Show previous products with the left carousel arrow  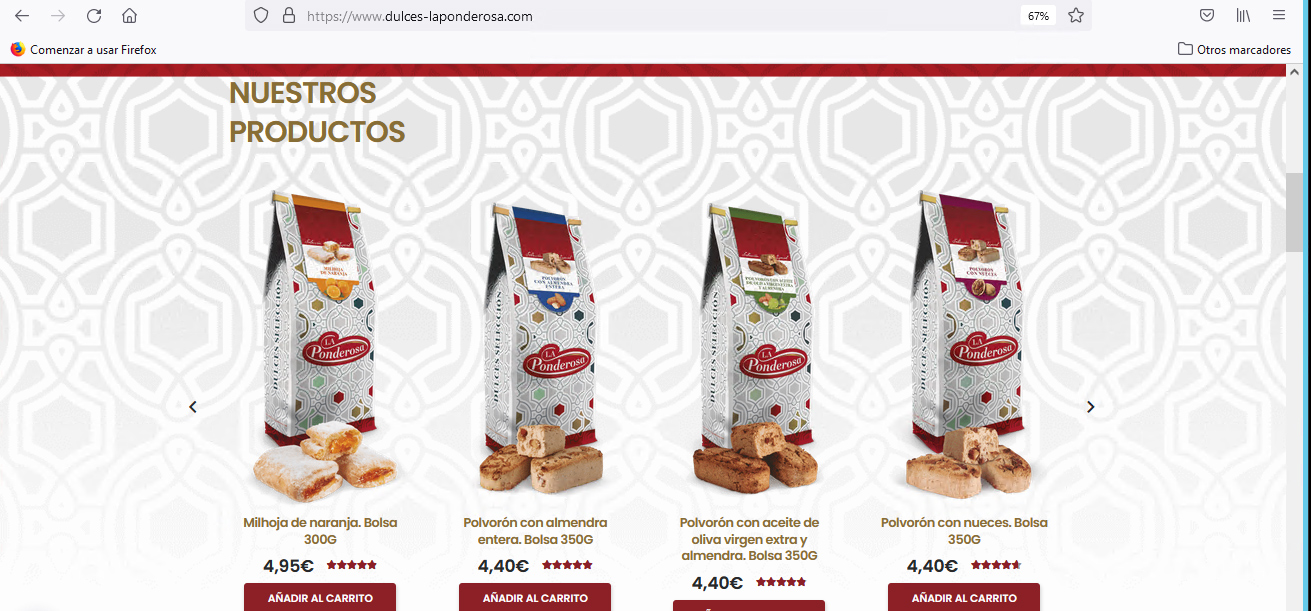click(193, 407)
